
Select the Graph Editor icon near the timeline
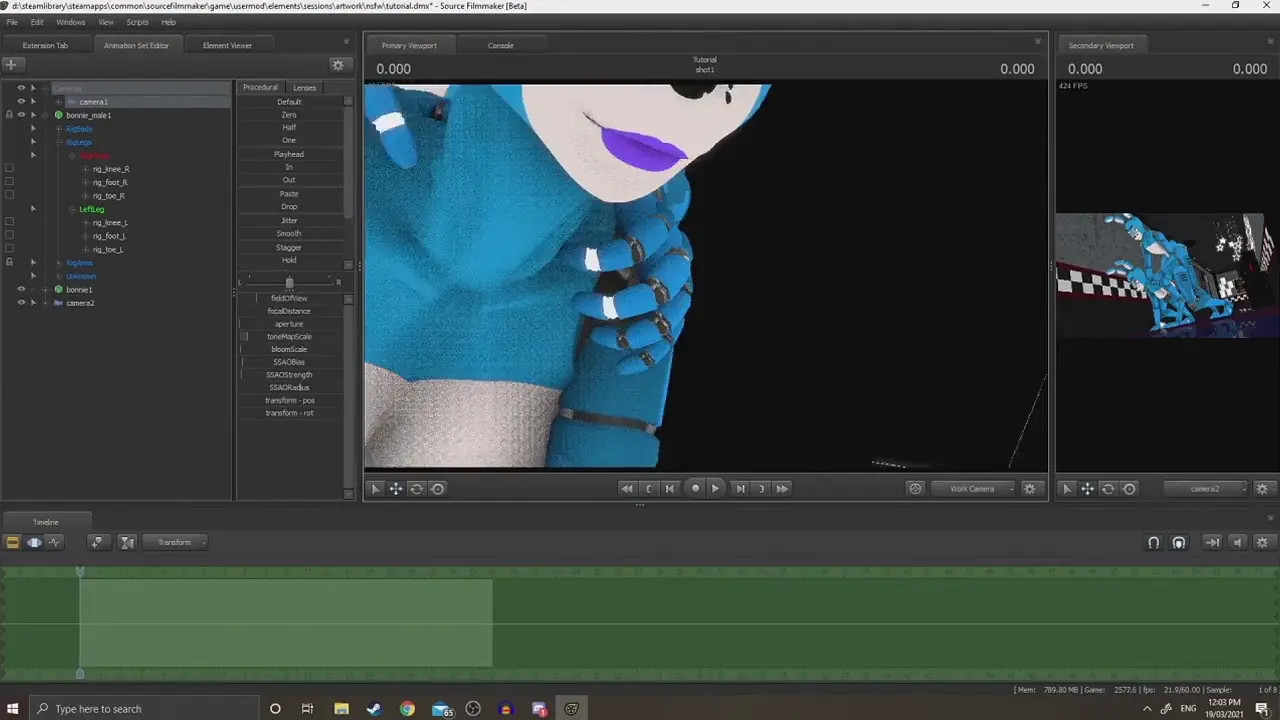pos(55,541)
